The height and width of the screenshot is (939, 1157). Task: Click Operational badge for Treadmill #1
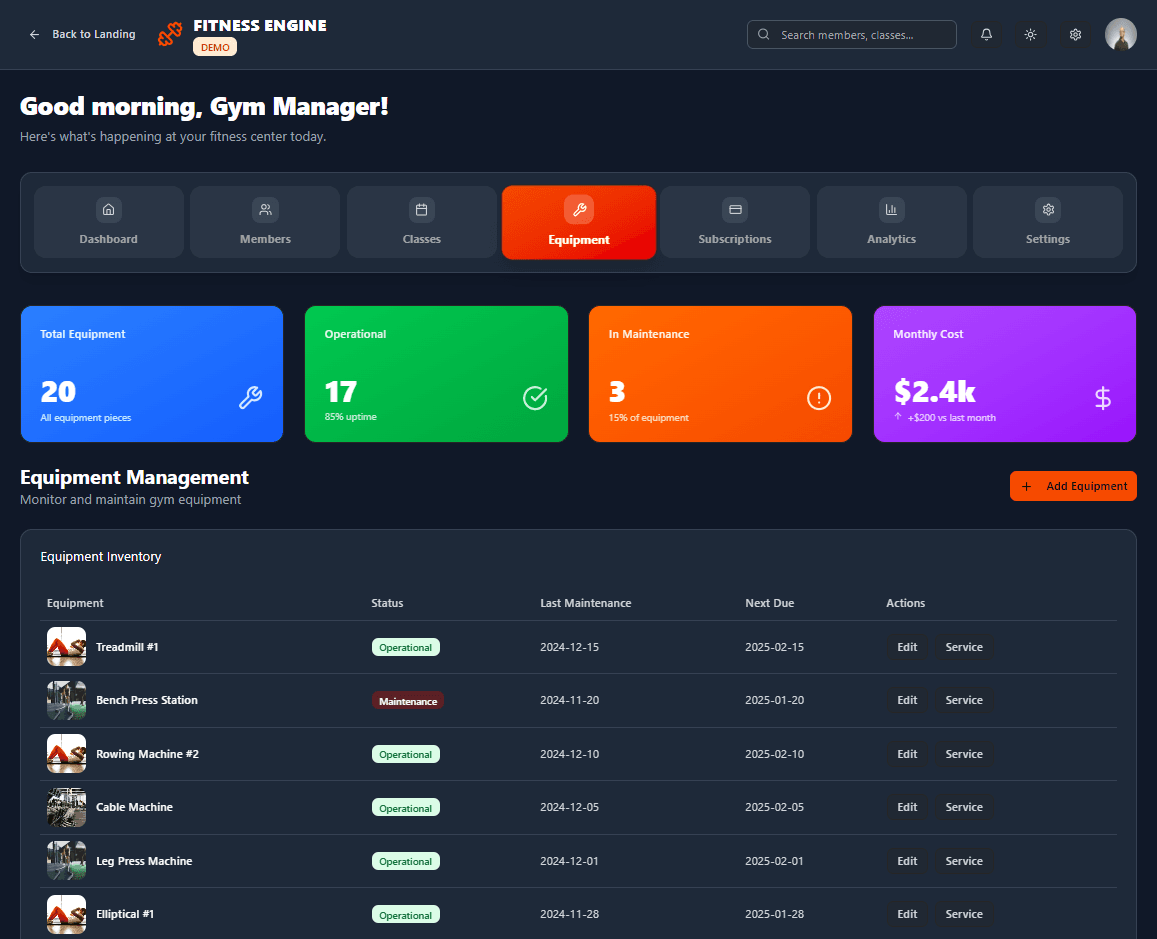406,647
